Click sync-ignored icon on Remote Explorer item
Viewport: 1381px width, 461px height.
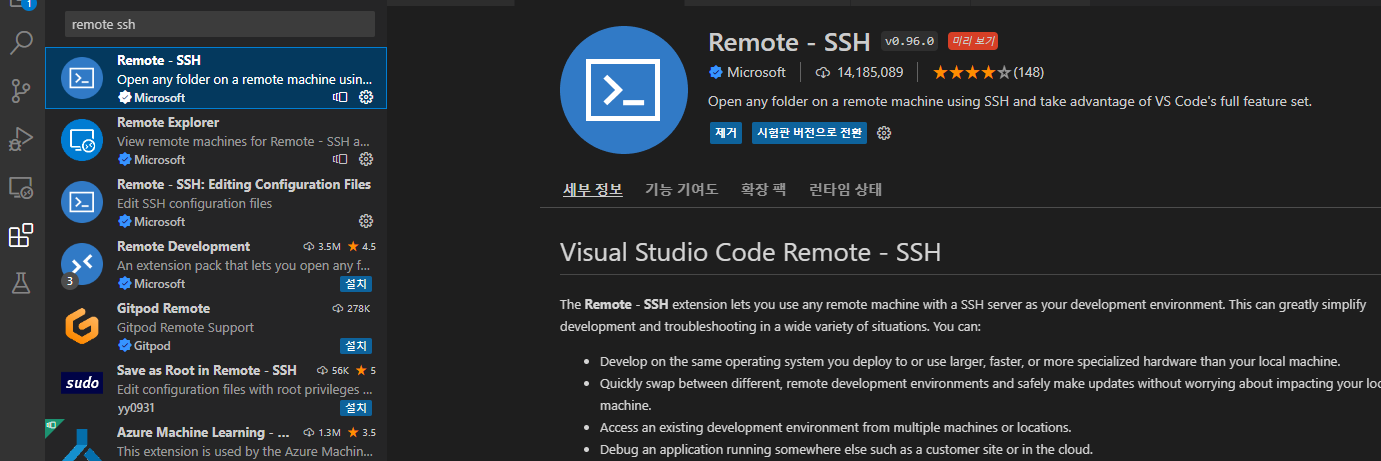[x=340, y=159]
